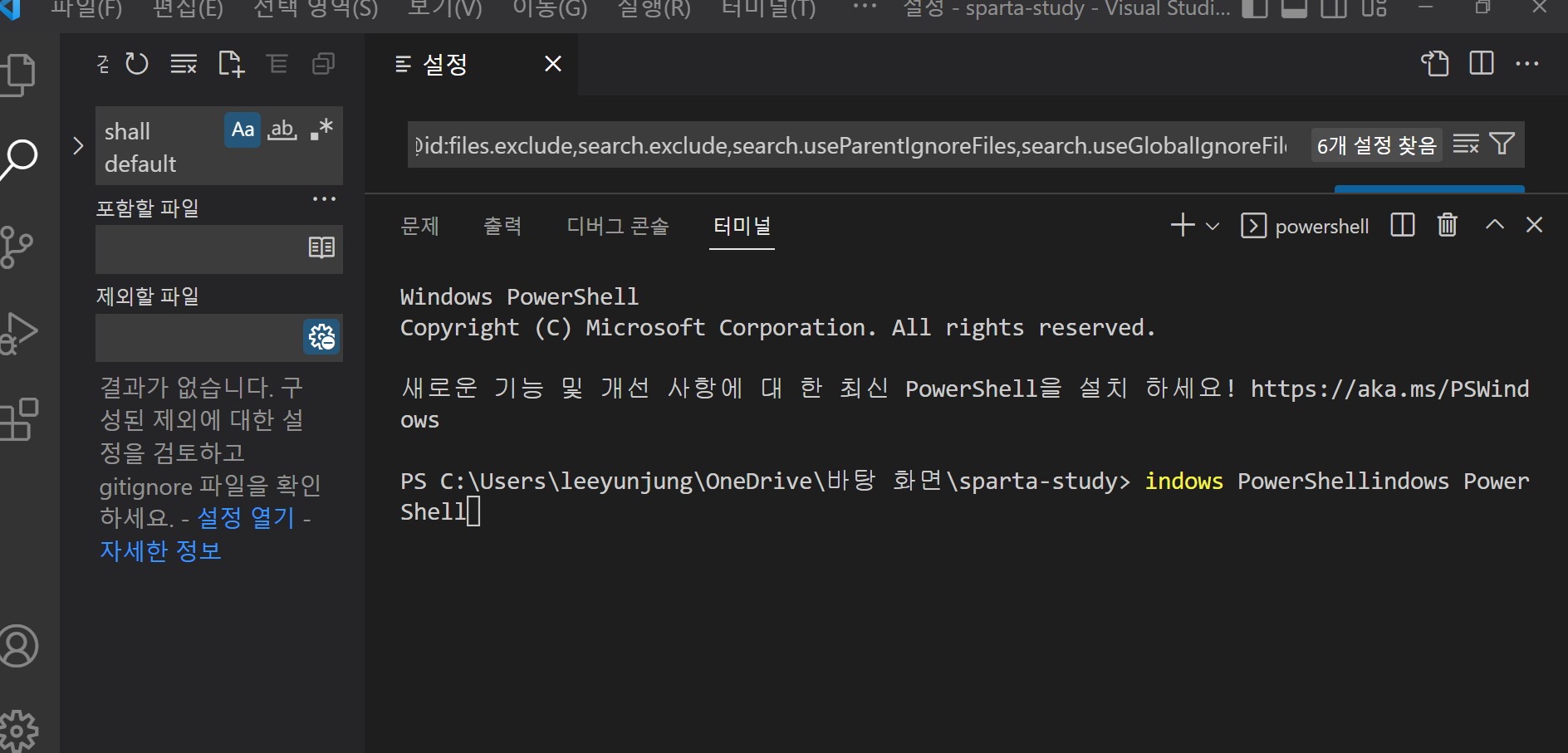Kill the terminal with trash icon
The height and width of the screenshot is (753, 1568).
(1448, 225)
